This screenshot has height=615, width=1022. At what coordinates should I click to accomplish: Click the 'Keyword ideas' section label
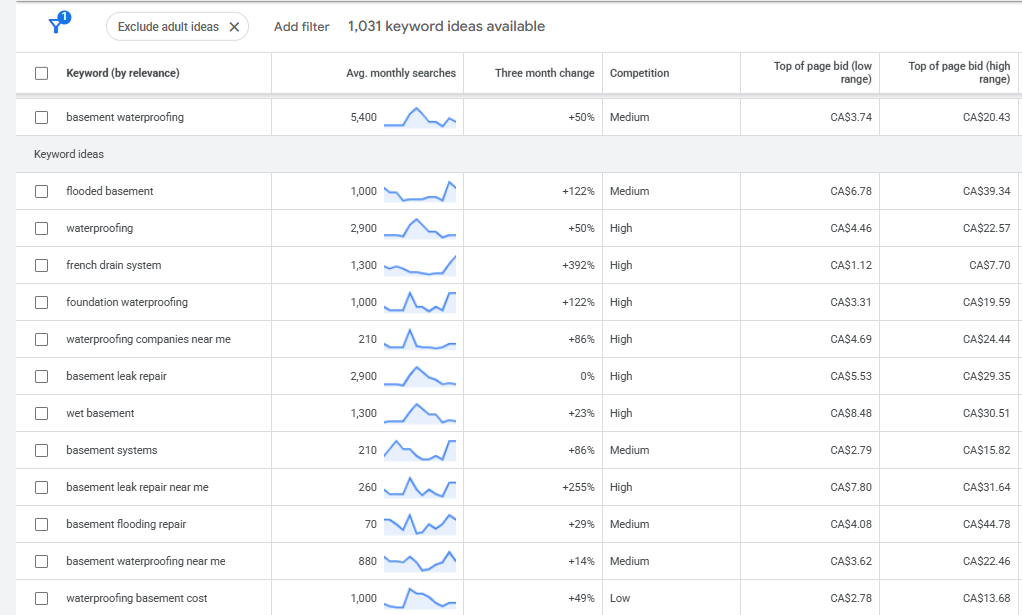click(68, 154)
